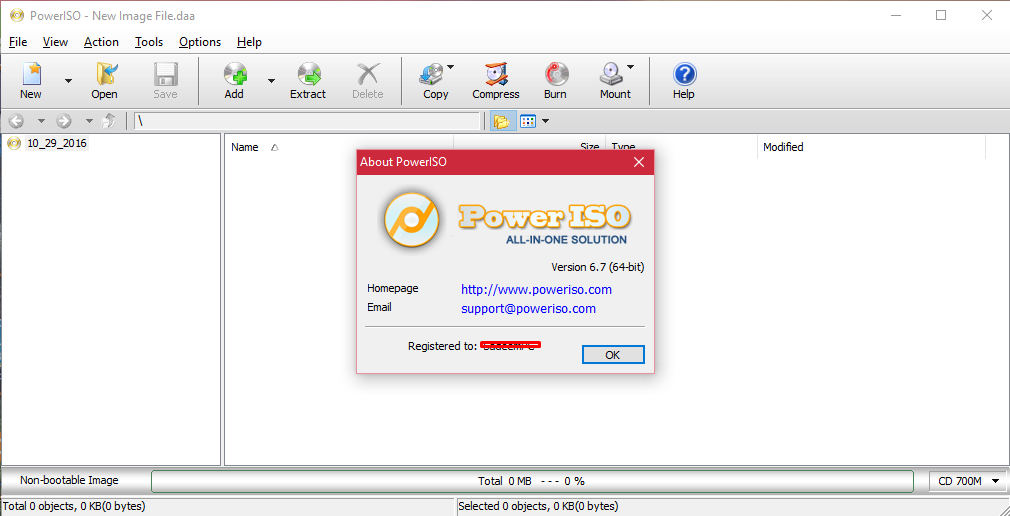The height and width of the screenshot is (516, 1010).
Task: Click the Copy disc toolbar icon
Action: click(431, 75)
